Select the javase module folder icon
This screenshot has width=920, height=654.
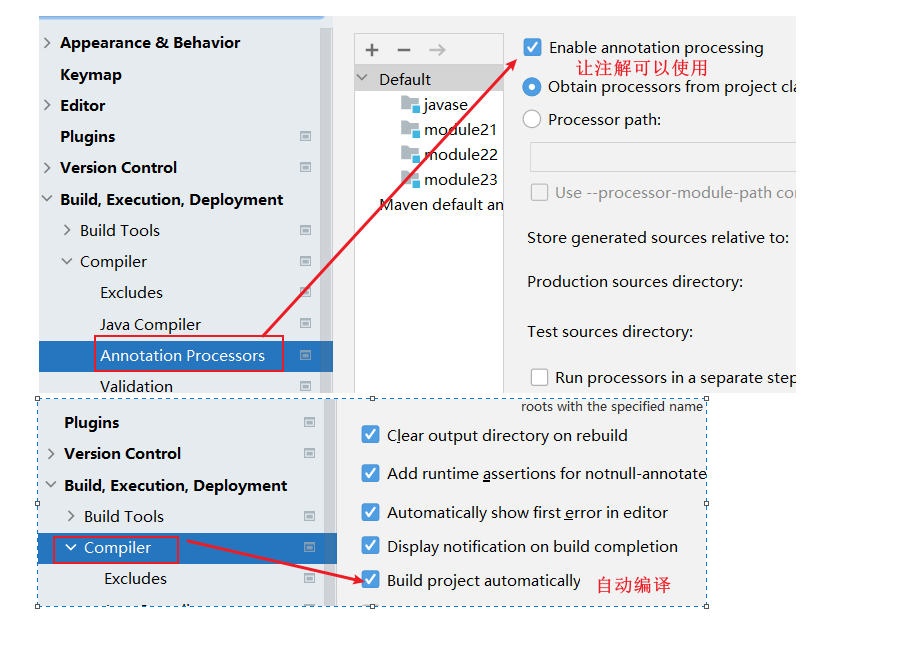click(410, 104)
